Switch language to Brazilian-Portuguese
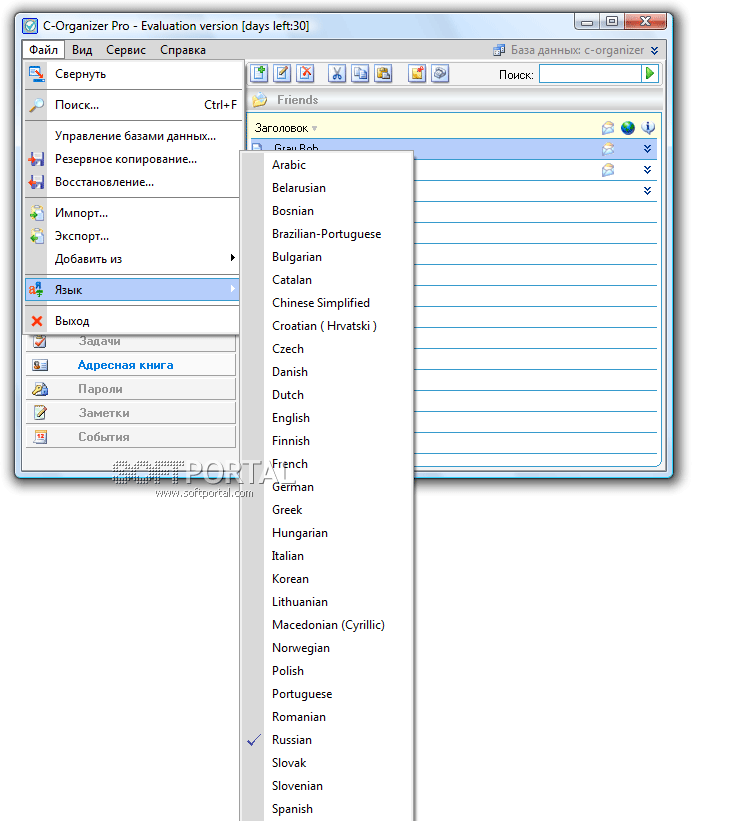This screenshot has width=752, height=821. tap(327, 234)
